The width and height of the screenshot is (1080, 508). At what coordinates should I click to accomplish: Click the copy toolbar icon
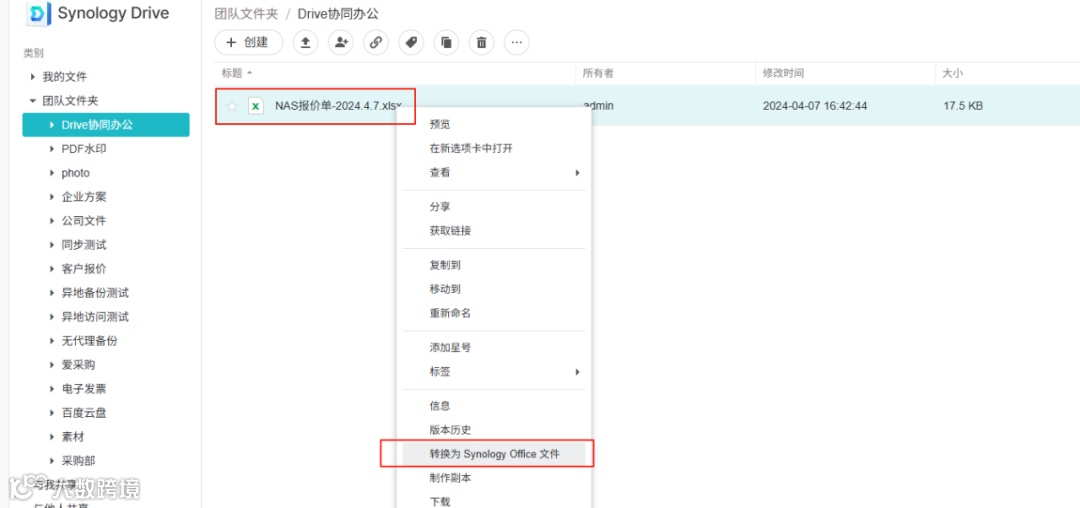coord(446,43)
